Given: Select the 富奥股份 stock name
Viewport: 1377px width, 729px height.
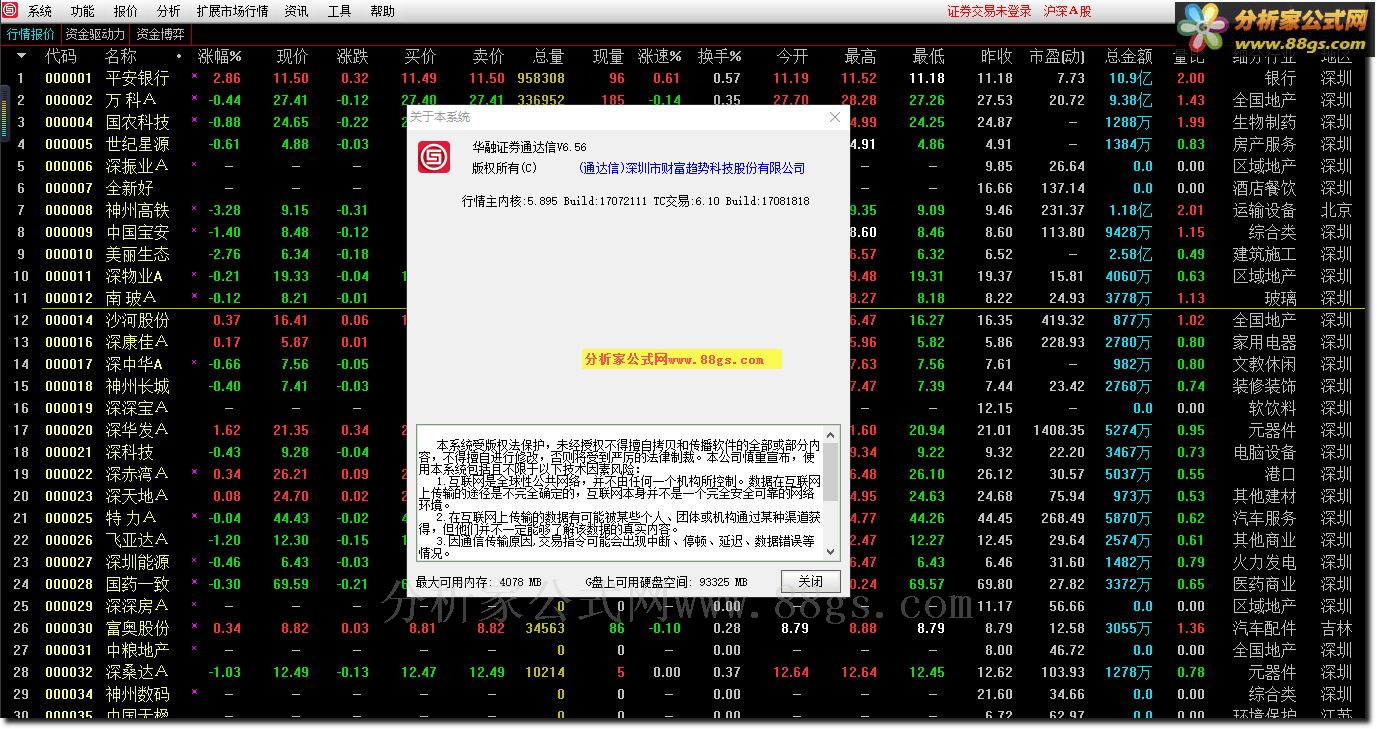Looking at the screenshot, I should pos(138,628).
